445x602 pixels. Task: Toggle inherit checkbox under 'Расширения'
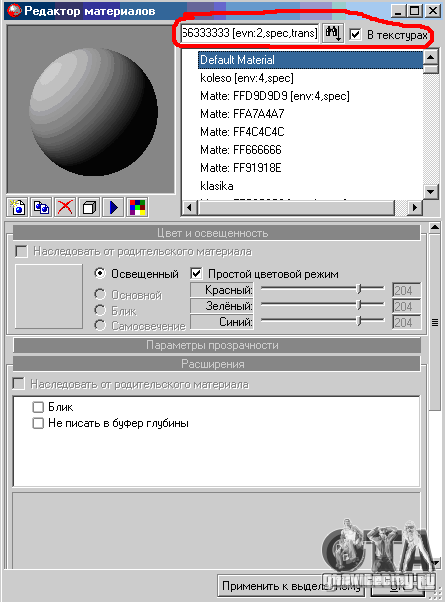(x=18, y=384)
